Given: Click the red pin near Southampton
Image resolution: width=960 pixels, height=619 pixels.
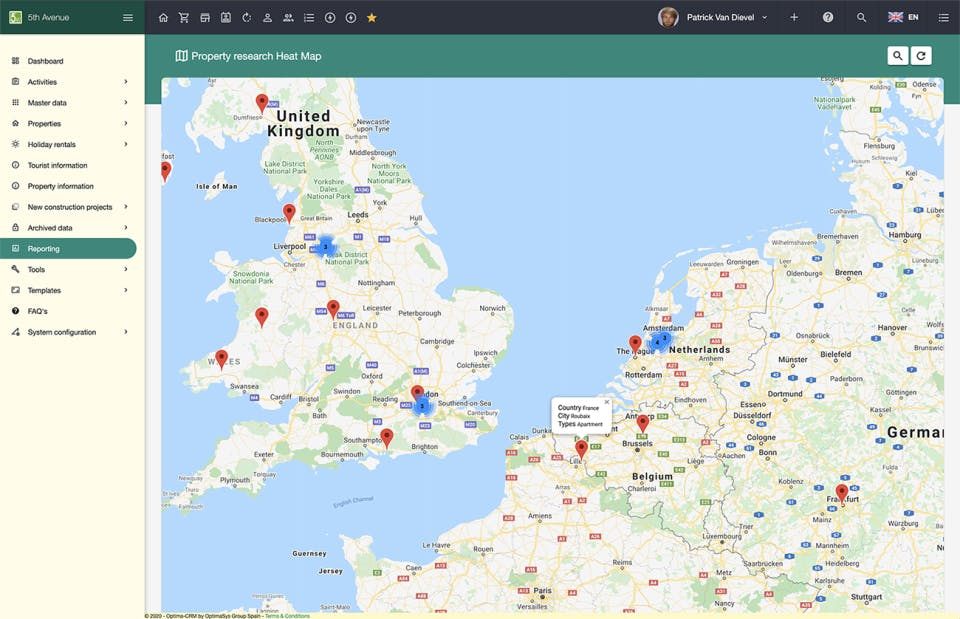Looking at the screenshot, I should pos(386,438).
